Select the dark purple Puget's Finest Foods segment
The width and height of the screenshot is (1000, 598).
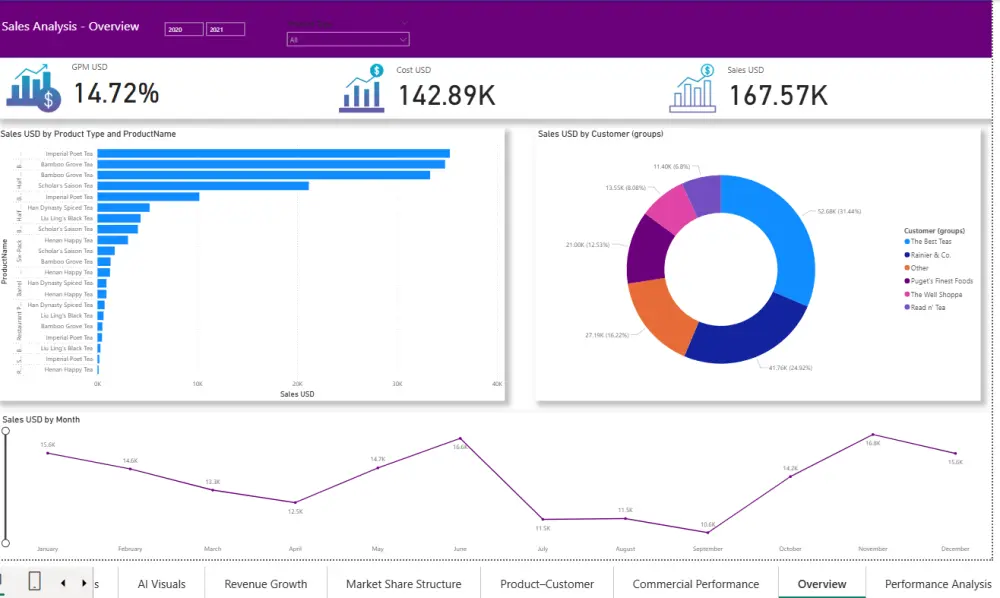click(647, 251)
